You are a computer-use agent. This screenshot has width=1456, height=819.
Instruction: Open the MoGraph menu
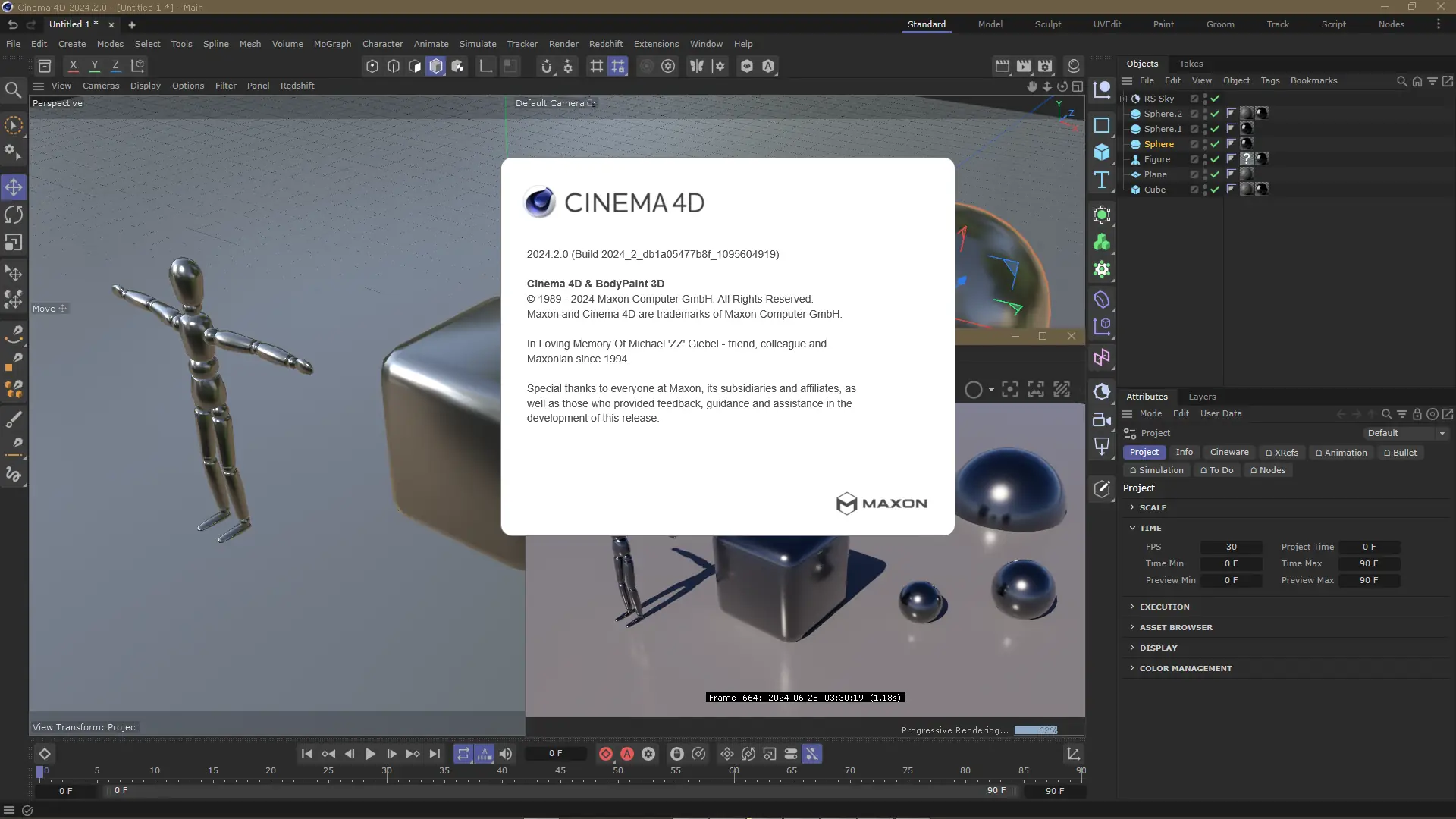332,44
